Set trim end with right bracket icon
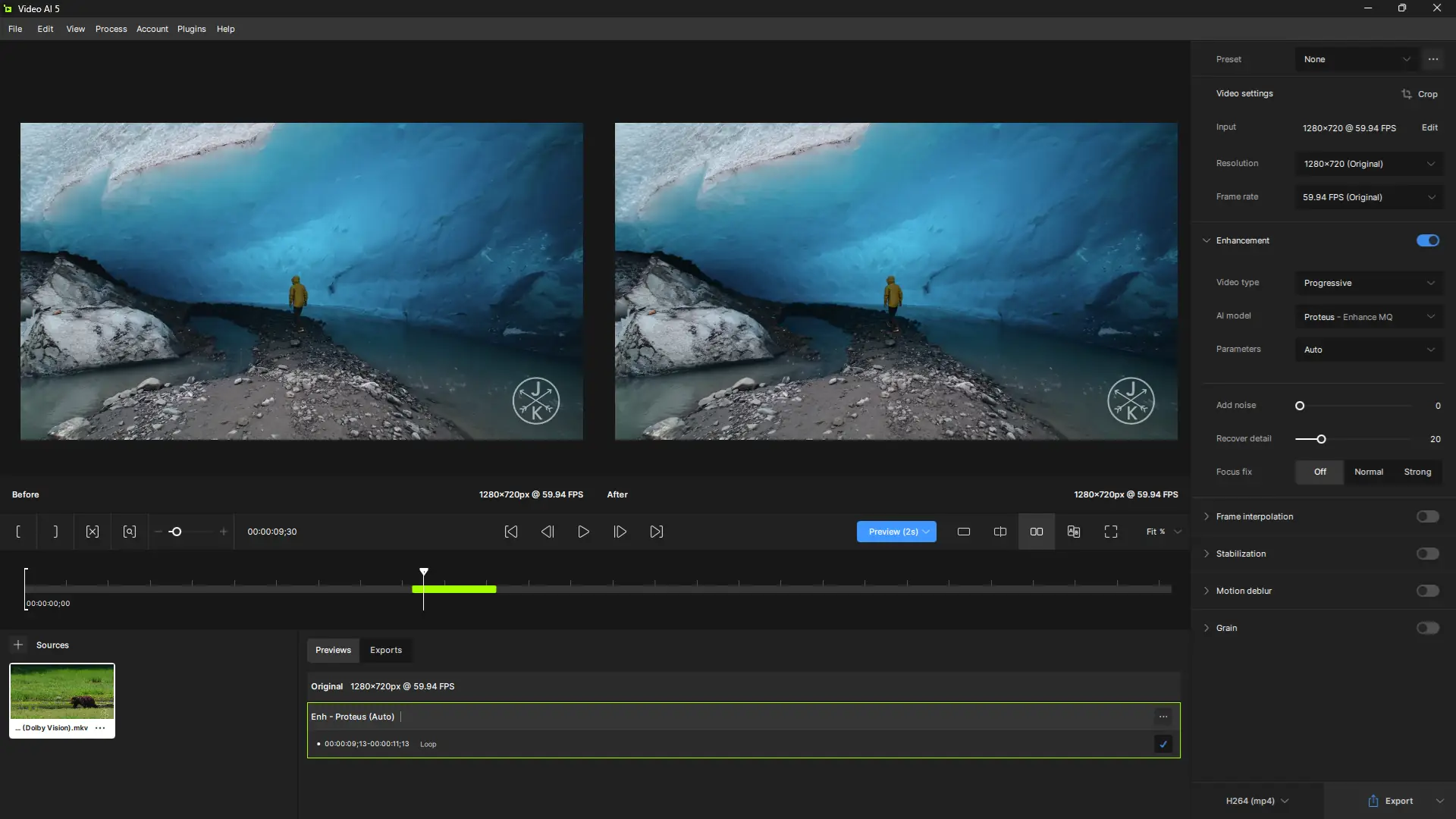The height and width of the screenshot is (819, 1456). (55, 532)
